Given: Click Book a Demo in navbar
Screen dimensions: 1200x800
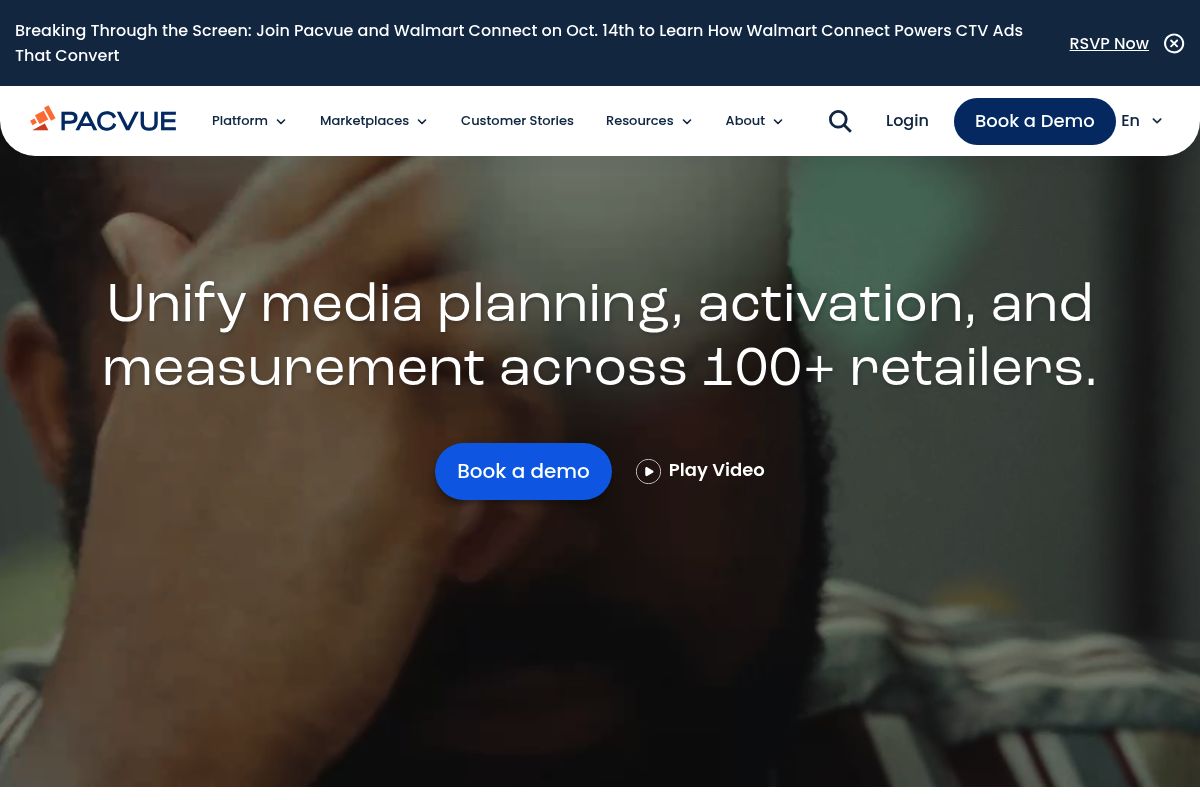Looking at the screenshot, I should coord(1035,121).
